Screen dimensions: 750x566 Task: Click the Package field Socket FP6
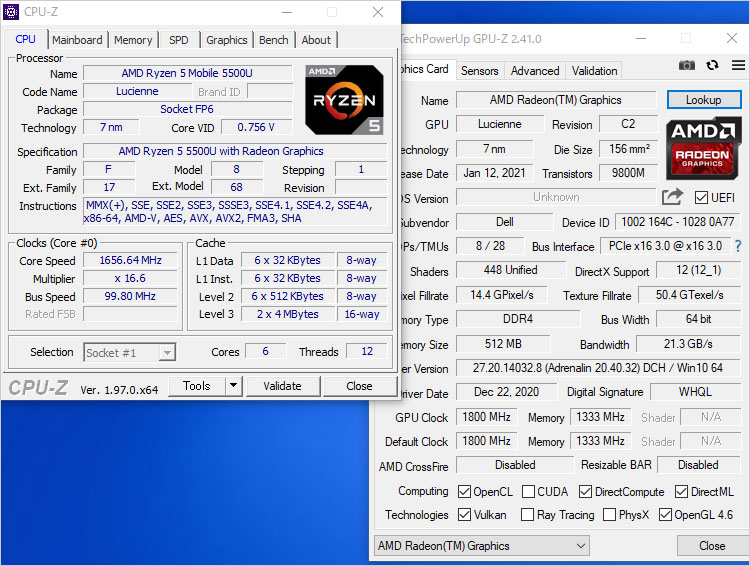[x=187, y=109]
